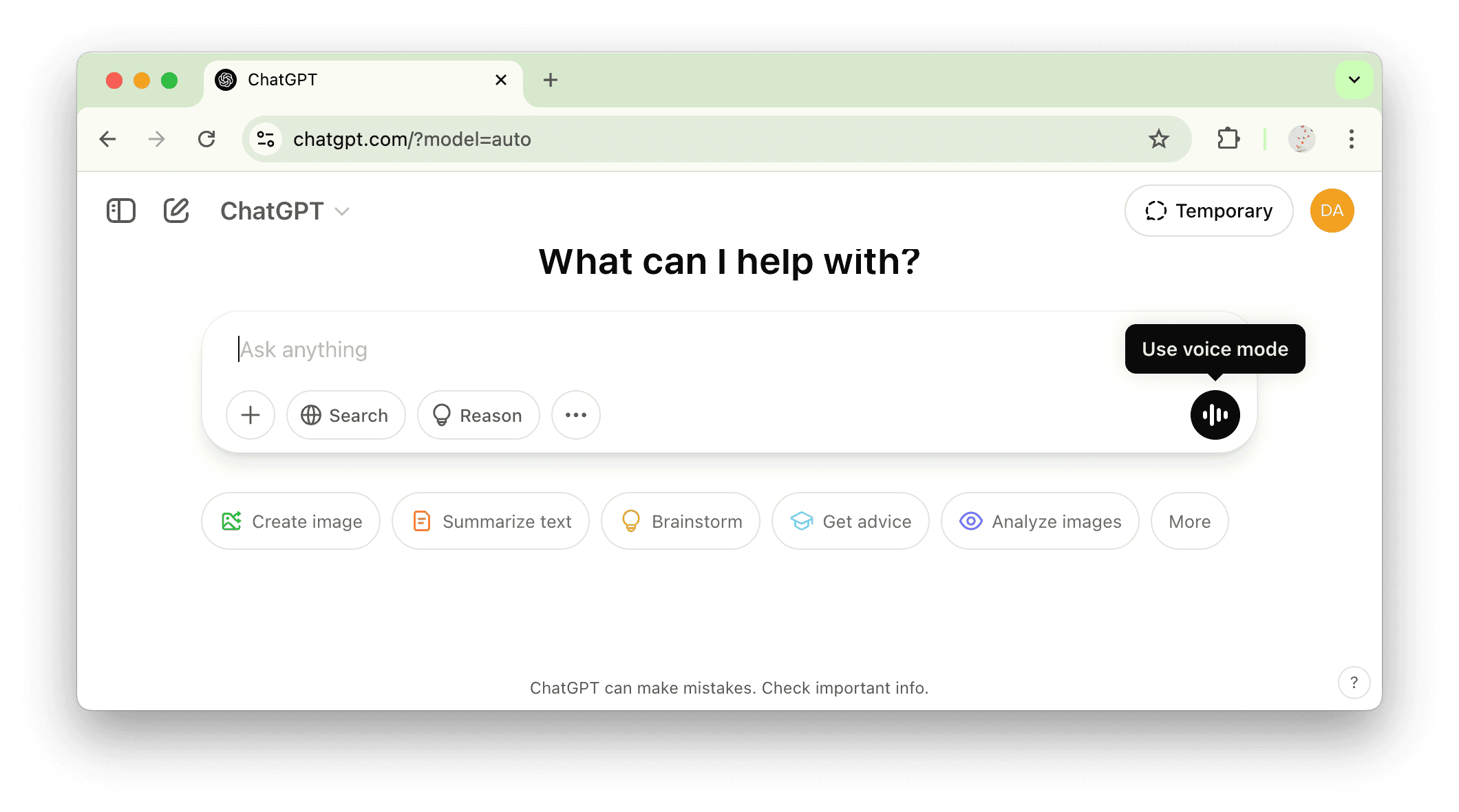This screenshot has width=1459, height=812.
Task: Click the ChatGPT logo favicon on the tab
Action: [226, 80]
